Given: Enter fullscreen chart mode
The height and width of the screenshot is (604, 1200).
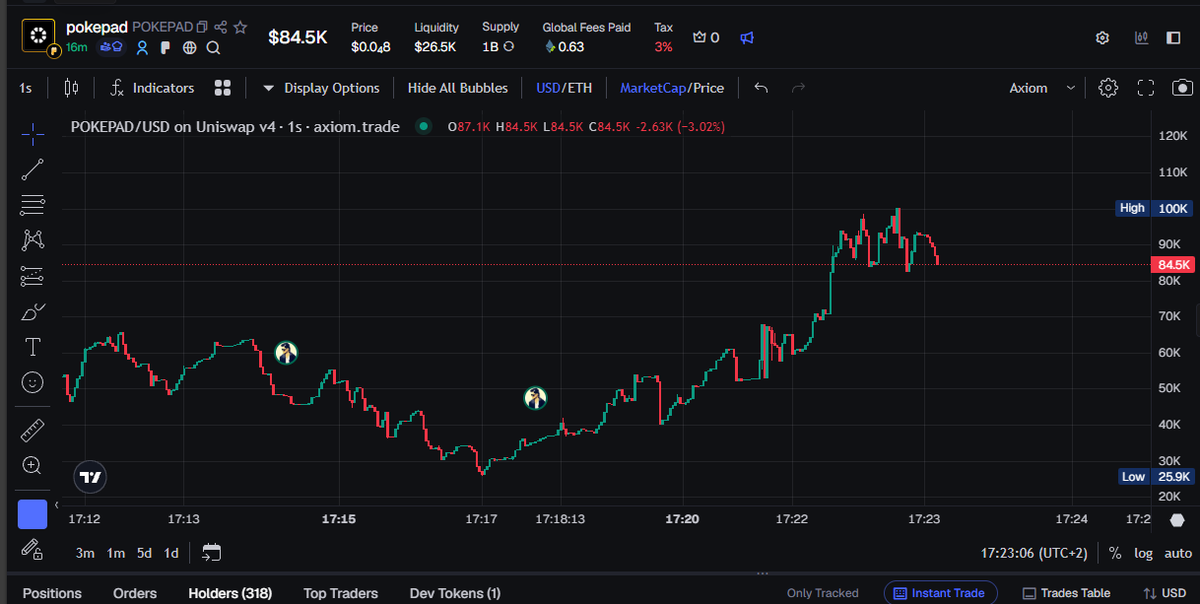Looking at the screenshot, I should pyautogui.click(x=1146, y=88).
